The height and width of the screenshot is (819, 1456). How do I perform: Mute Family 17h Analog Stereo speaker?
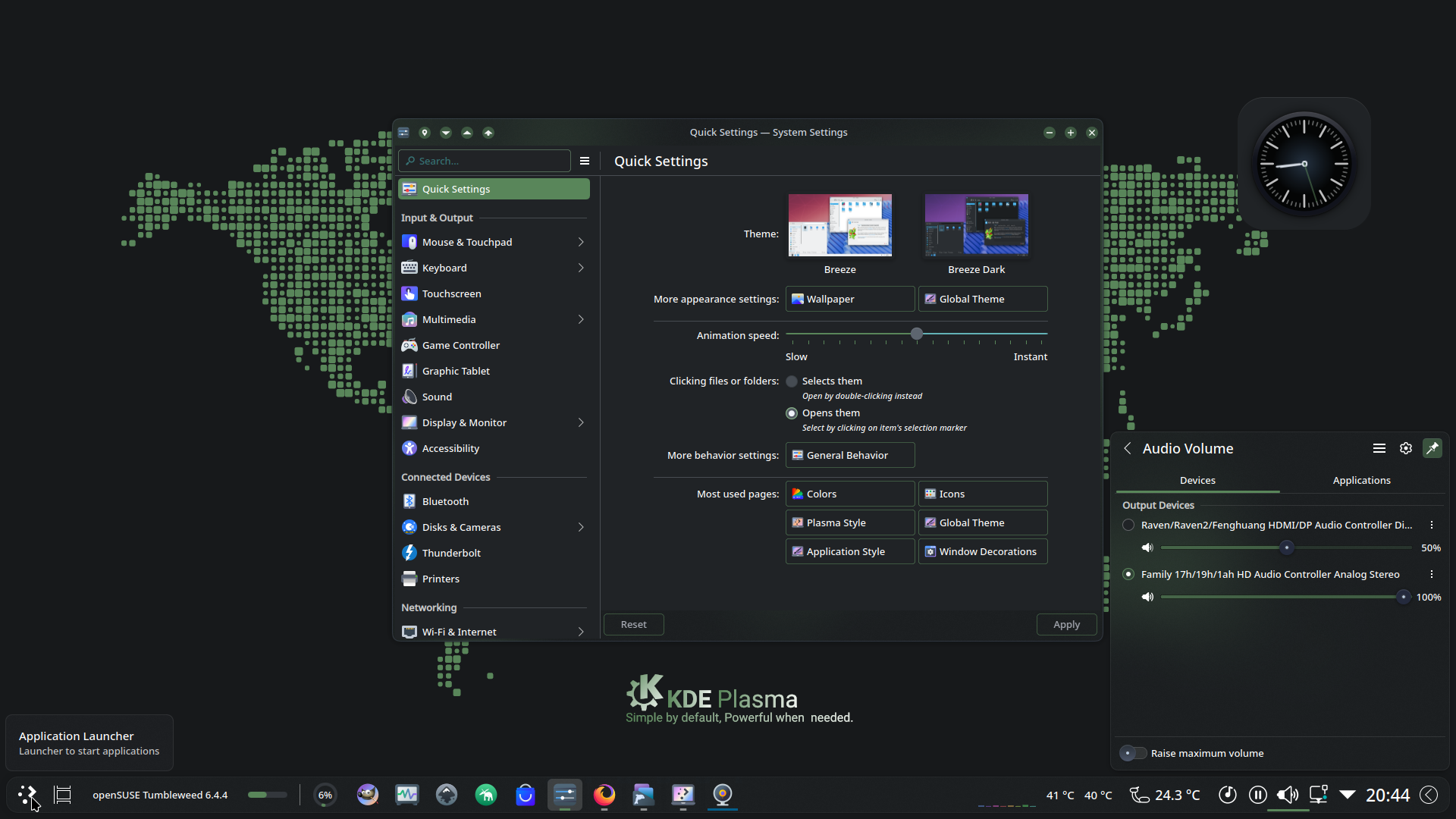coord(1147,597)
